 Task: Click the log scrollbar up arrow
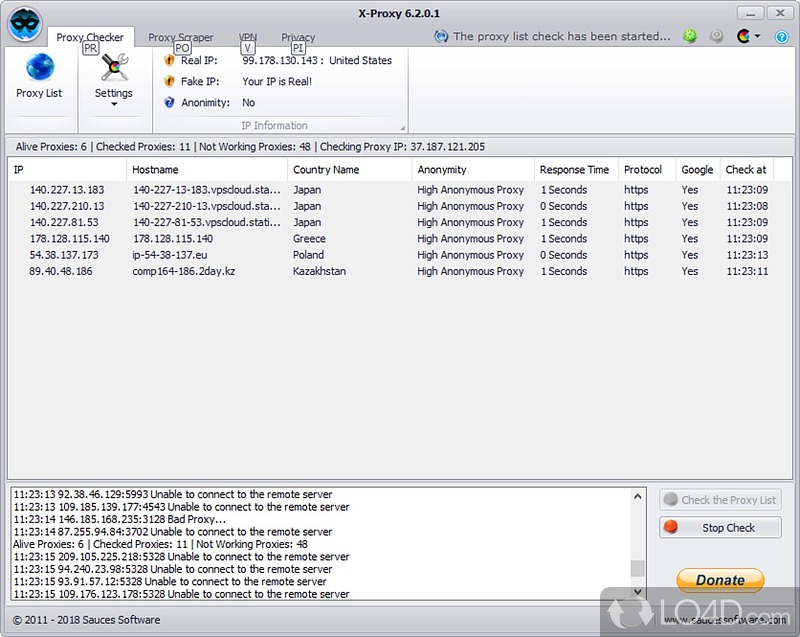tap(637, 496)
